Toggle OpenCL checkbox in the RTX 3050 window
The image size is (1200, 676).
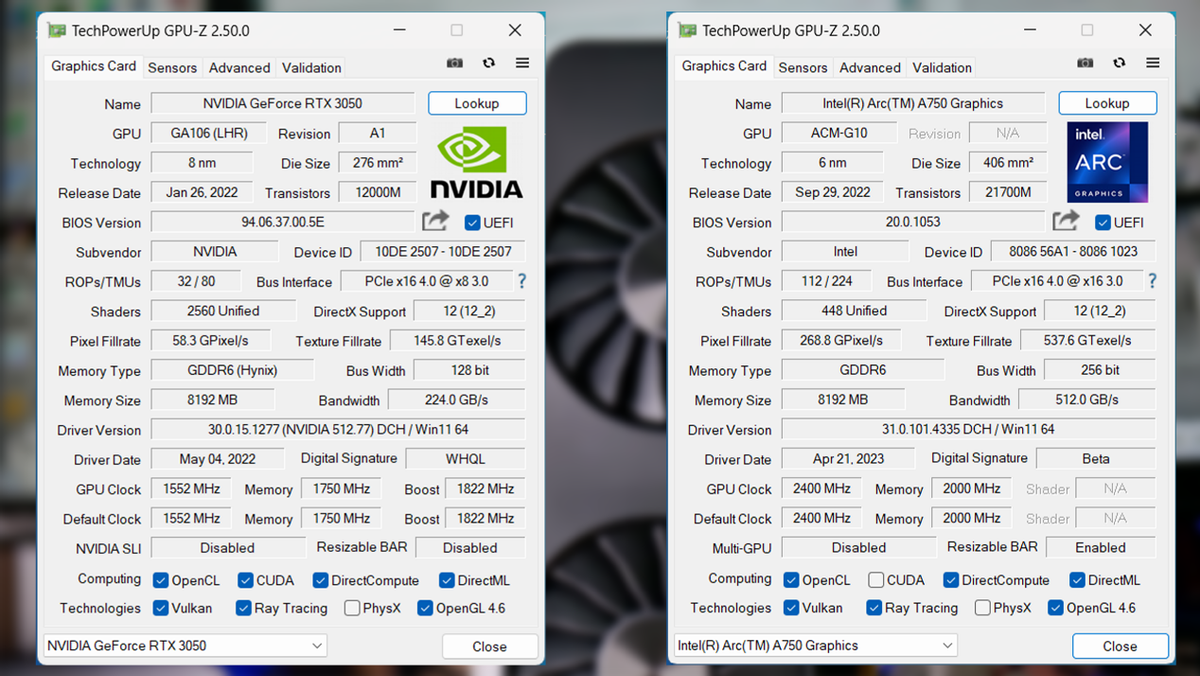(161, 580)
